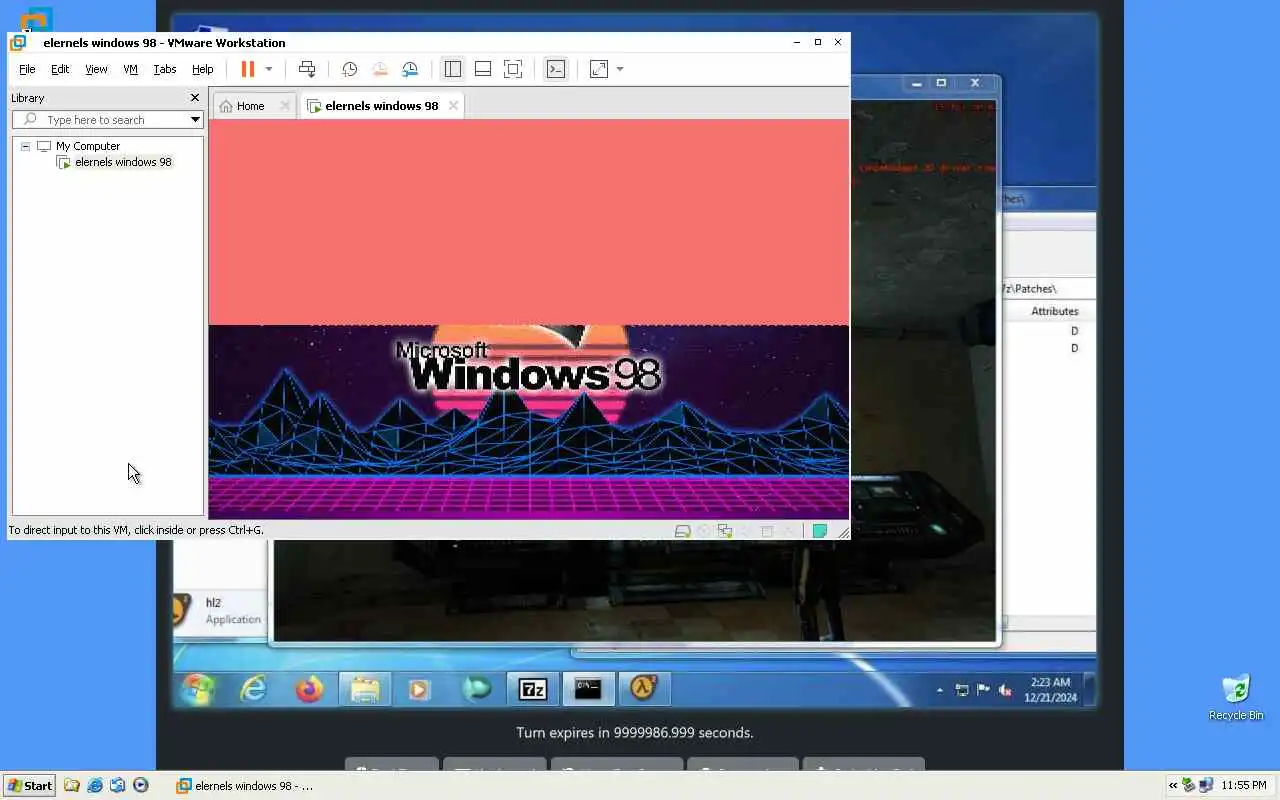
Task: Open the power options dropdown beside Pause
Action: point(268,69)
